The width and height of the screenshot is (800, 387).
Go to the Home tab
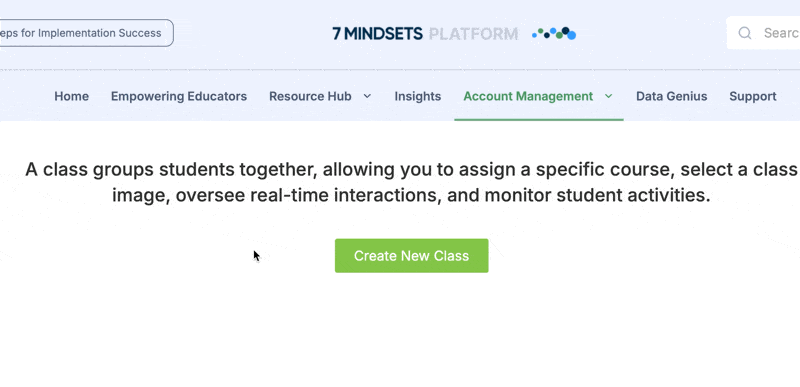click(71, 96)
